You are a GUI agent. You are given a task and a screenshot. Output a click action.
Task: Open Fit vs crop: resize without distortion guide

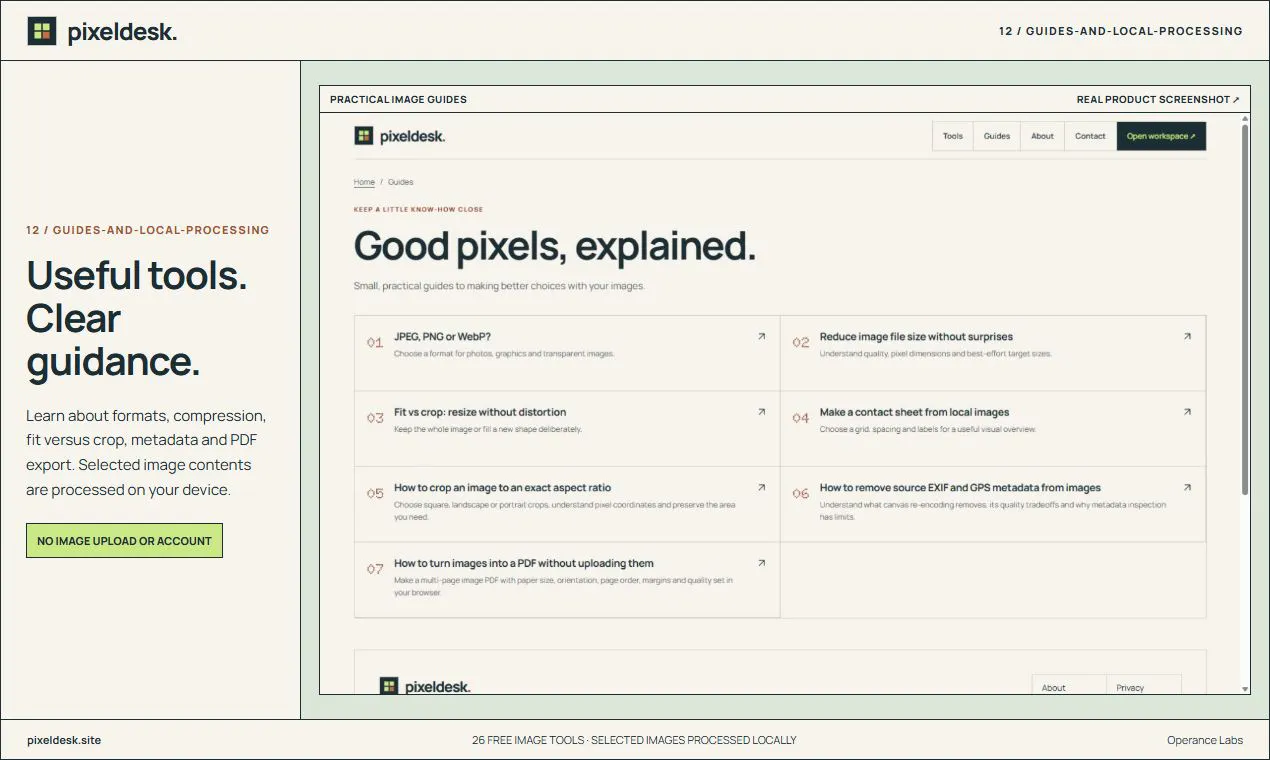click(567, 428)
